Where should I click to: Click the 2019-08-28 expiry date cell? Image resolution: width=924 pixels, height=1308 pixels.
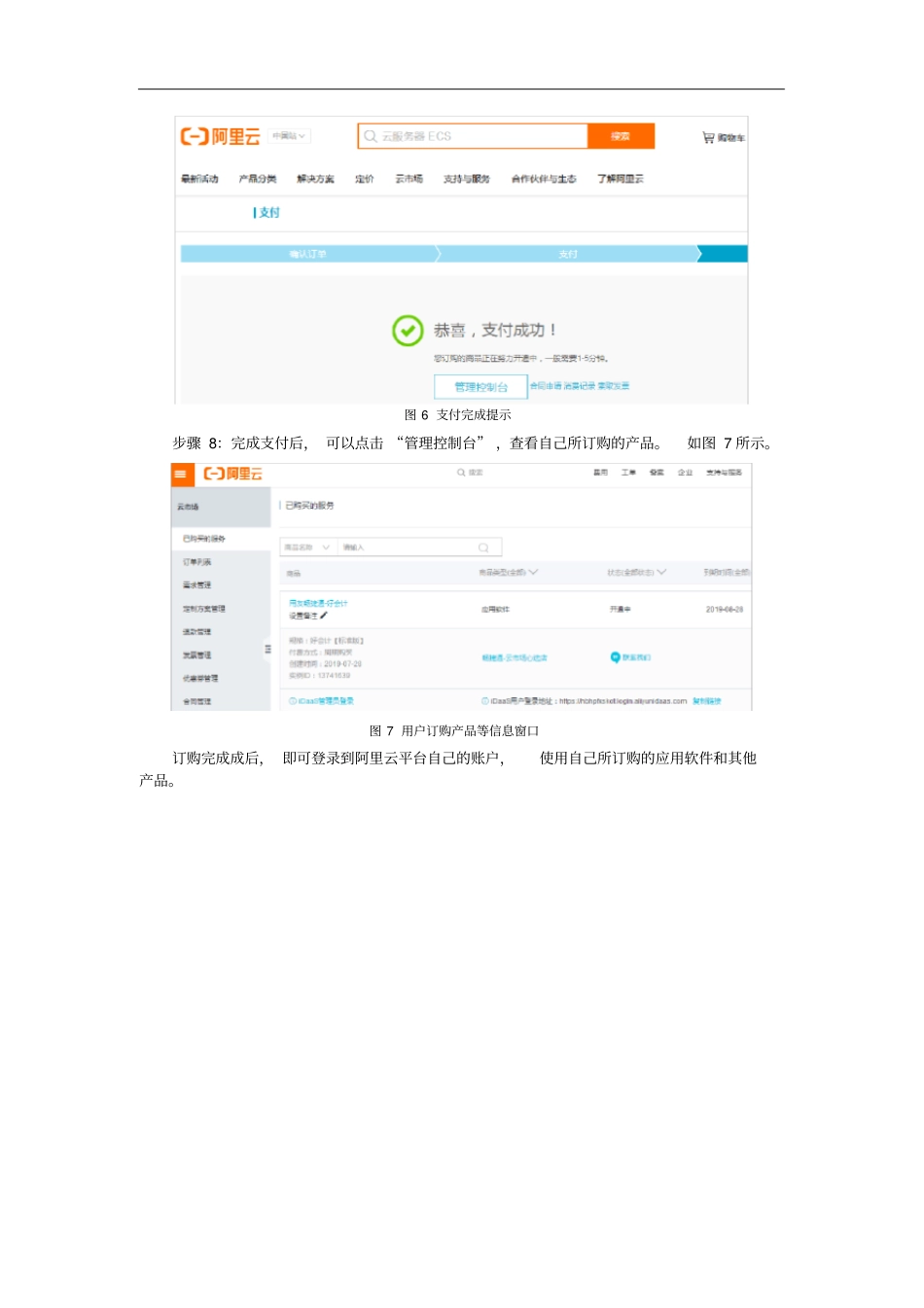(725, 610)
